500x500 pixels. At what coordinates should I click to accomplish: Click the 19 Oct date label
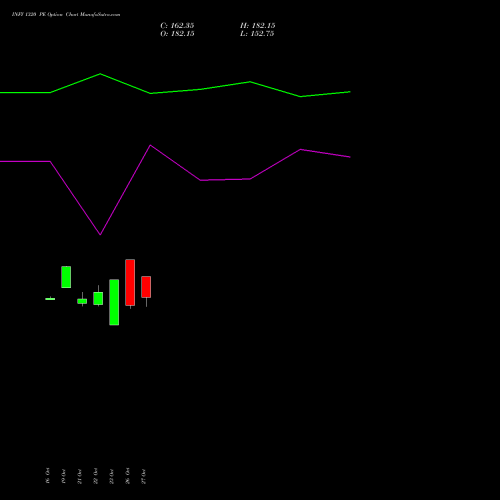pos(64,476)
